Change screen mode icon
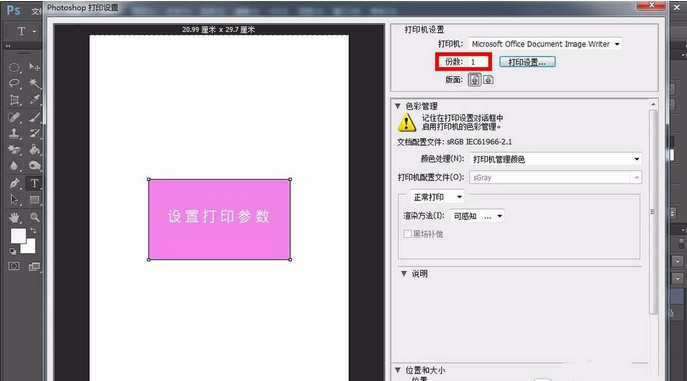 [x=34, y=266]
